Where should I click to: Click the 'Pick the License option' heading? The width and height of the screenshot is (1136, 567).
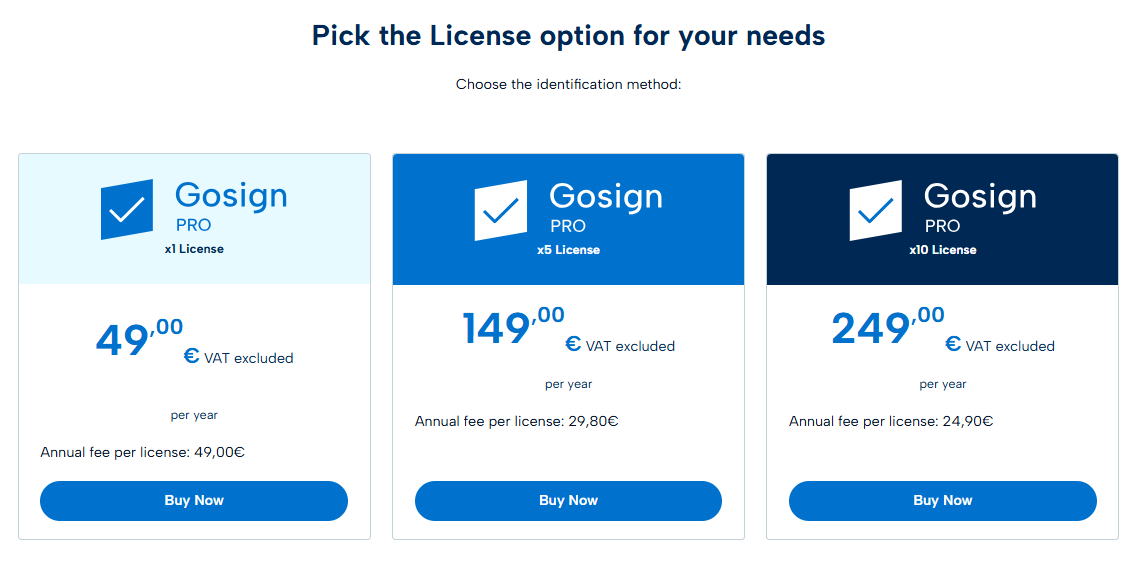pos(568,36)
